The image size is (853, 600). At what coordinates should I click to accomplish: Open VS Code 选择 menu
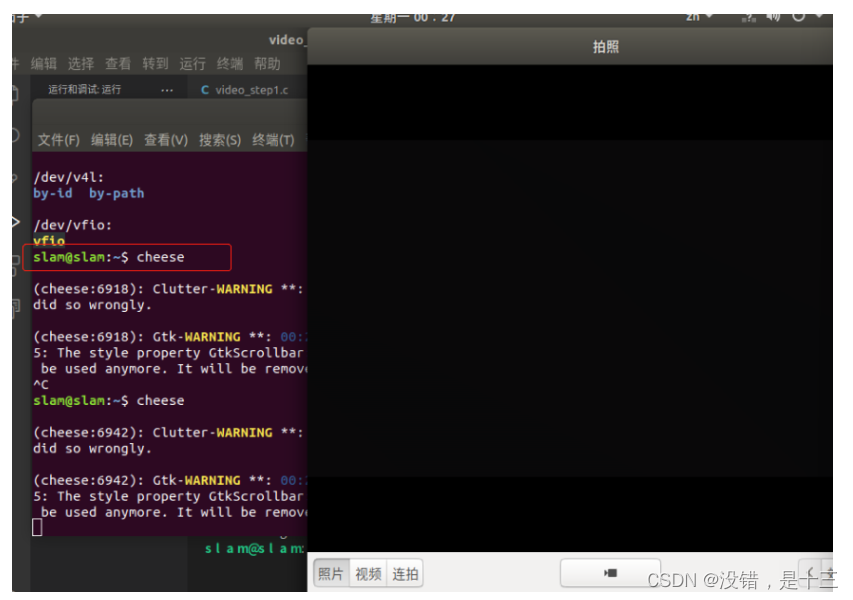(x=81, y=64)
